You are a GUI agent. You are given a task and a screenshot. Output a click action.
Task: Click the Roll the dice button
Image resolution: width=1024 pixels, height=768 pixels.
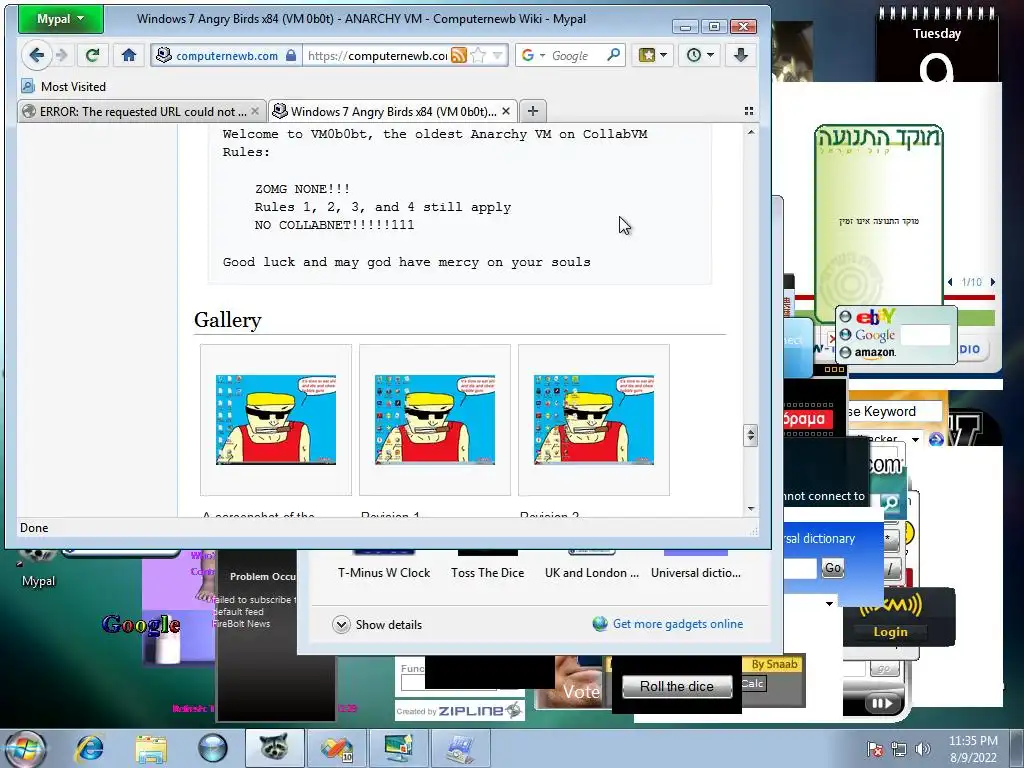[x=677, y=686]
